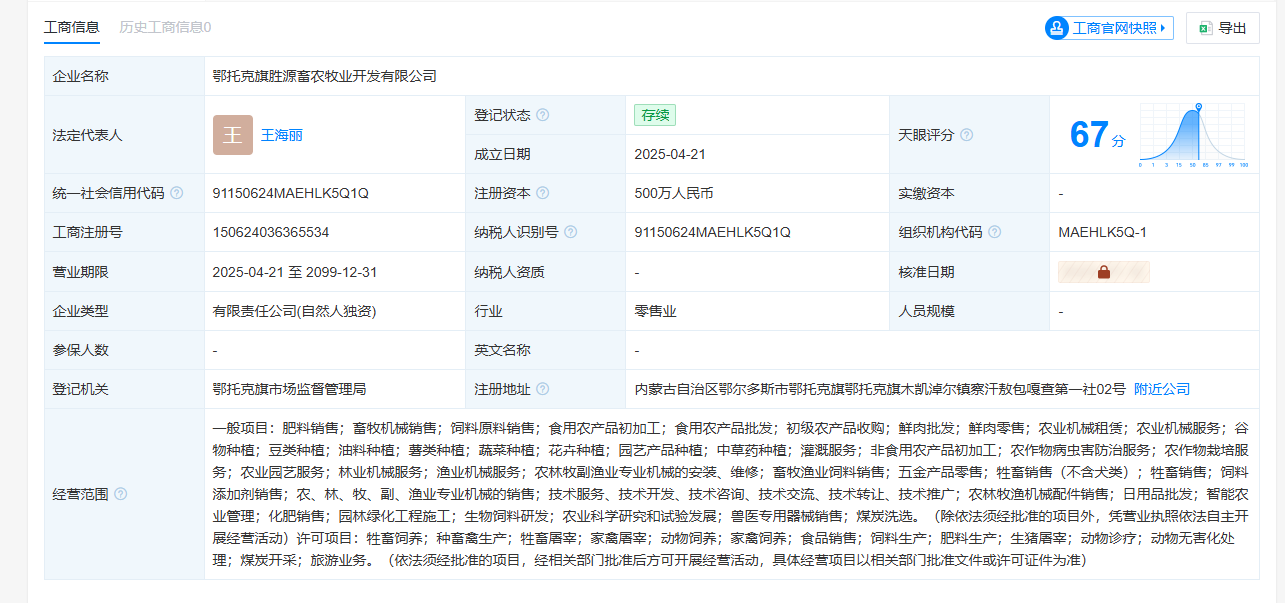Select industry value 零售业
1285x603 pixels.
point(656,311)
